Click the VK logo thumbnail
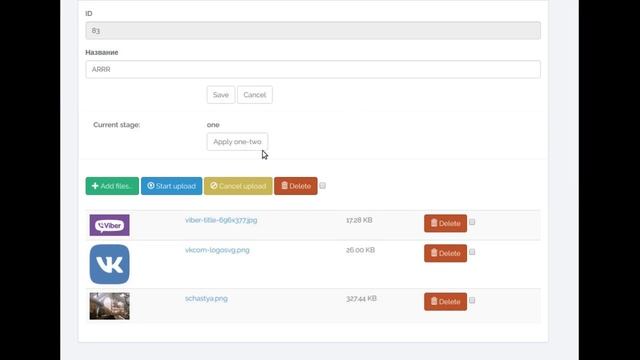The width and height of the screenshot is (640, 360). 109,264
